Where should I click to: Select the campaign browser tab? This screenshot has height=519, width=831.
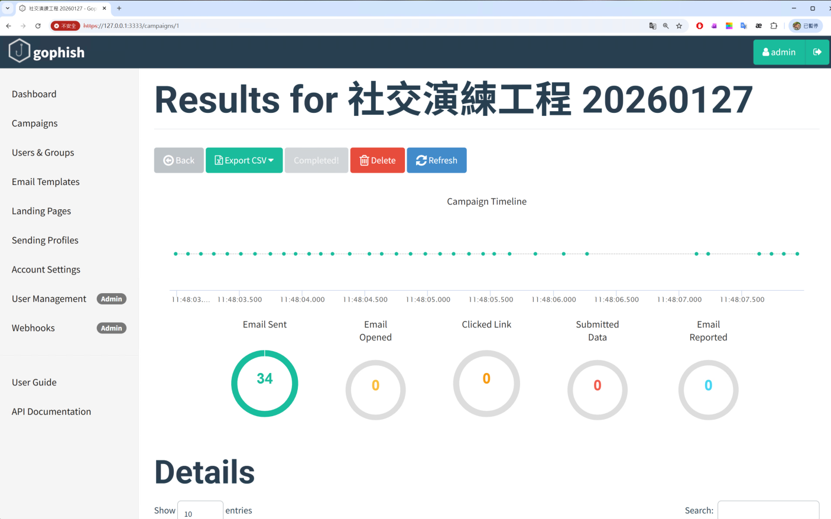(63, 8)
